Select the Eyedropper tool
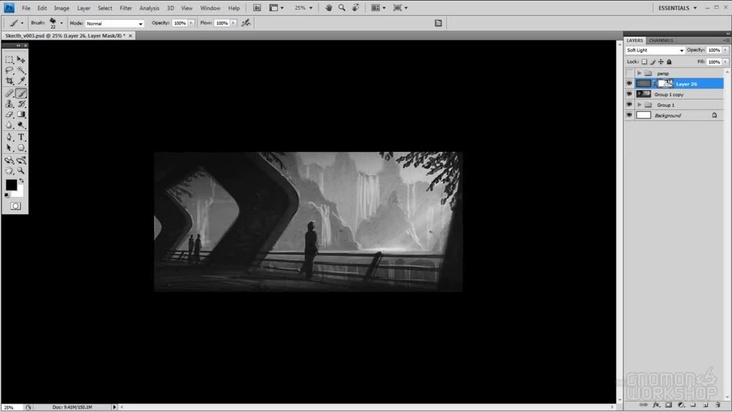Viewport: 732px width, 412px height. point(21,81)
